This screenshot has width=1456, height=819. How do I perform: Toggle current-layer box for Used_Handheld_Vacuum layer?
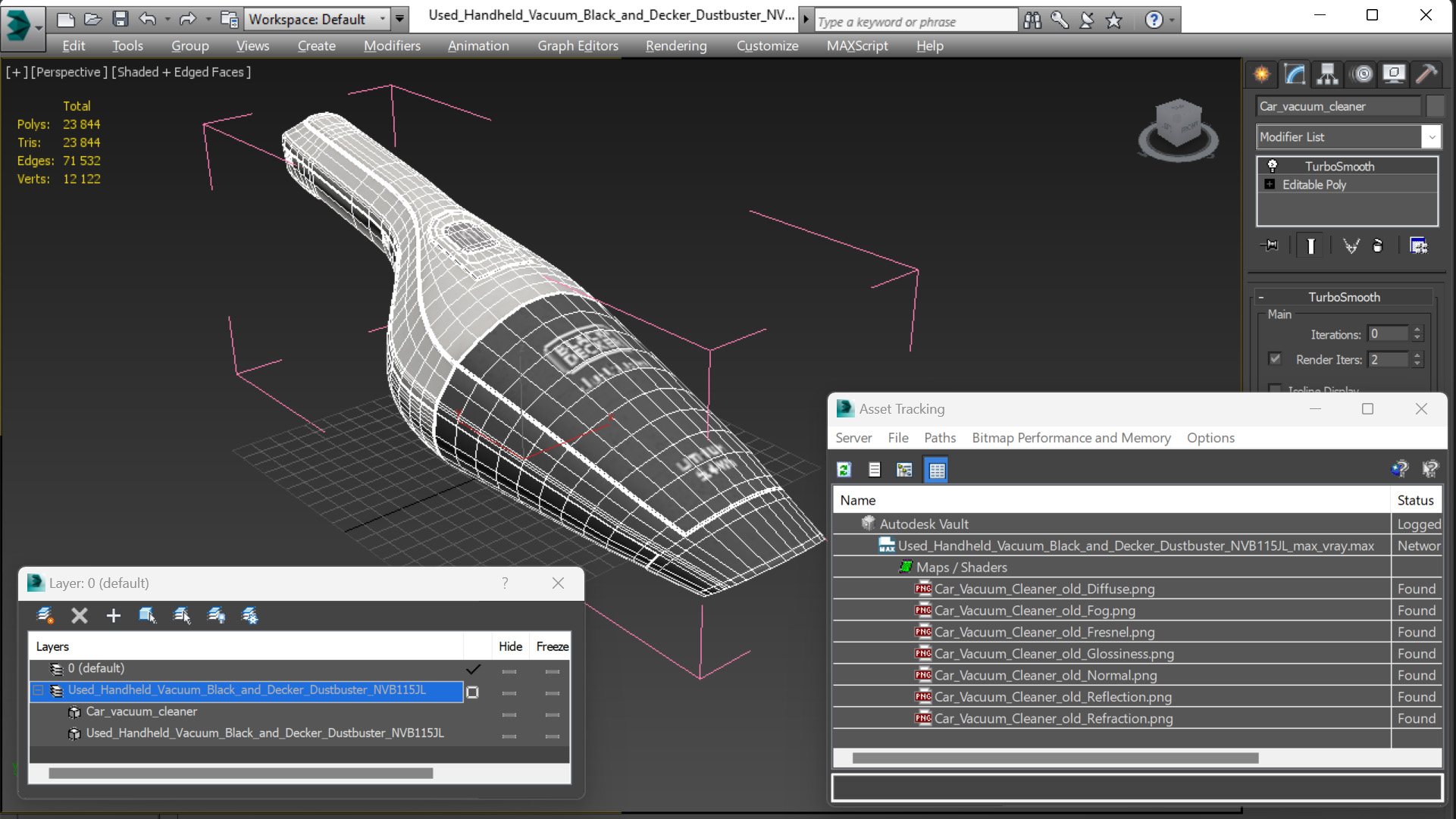pyautogui.click(x=473, y=692)
